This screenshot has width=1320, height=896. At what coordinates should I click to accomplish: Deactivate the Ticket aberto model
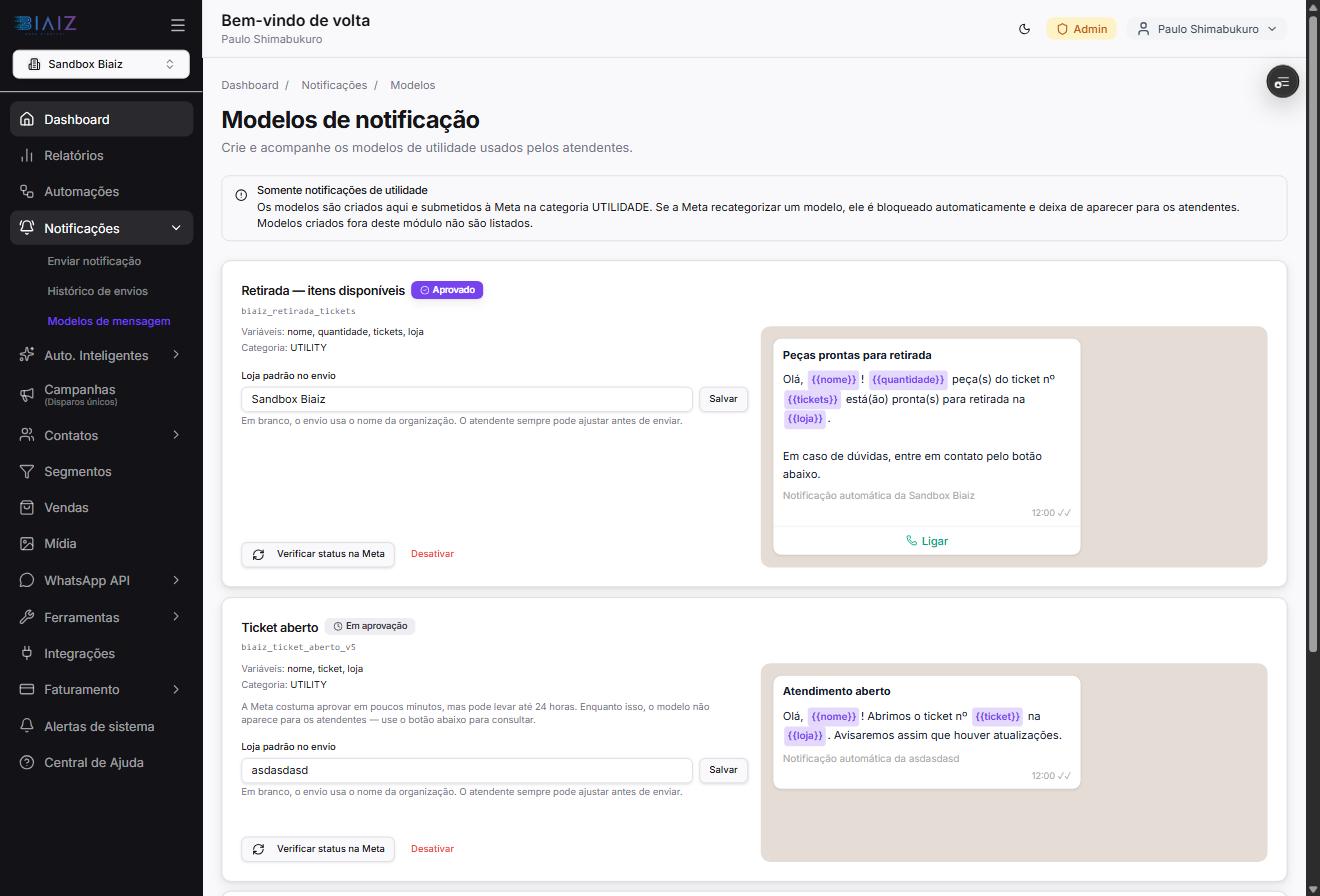click(x=432, y=849)
